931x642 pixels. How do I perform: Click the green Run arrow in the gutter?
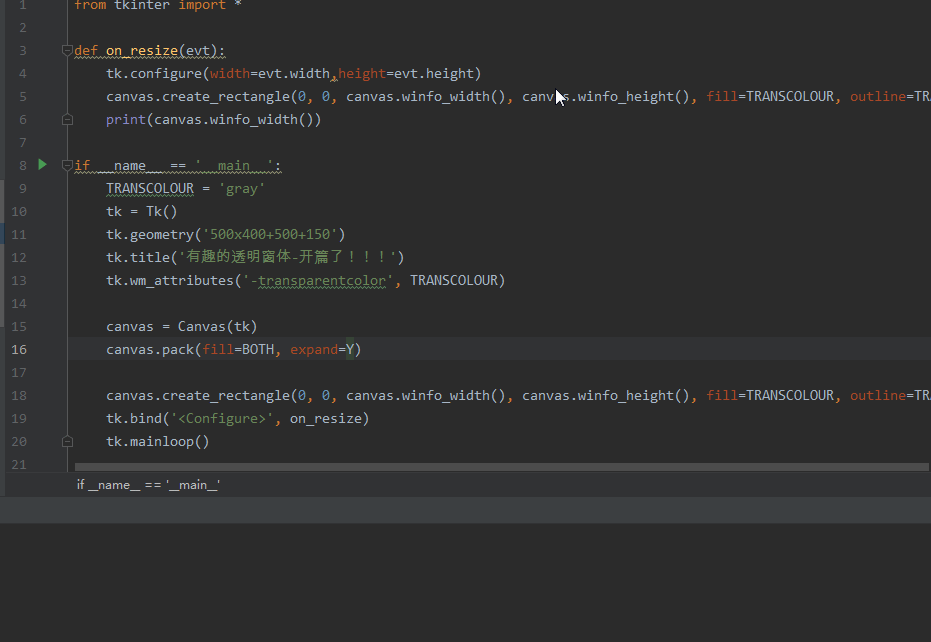point(42,164)
